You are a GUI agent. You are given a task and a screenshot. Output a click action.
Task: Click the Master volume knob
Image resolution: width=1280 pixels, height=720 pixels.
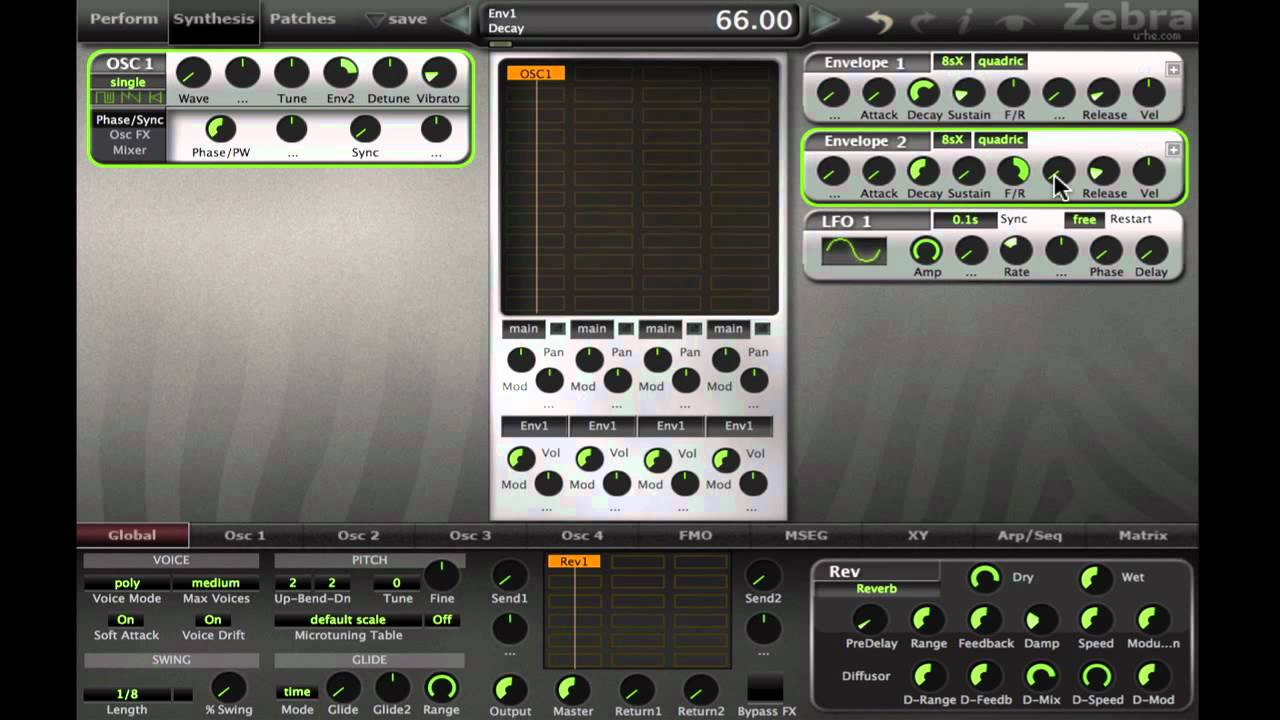click(572, 688)
